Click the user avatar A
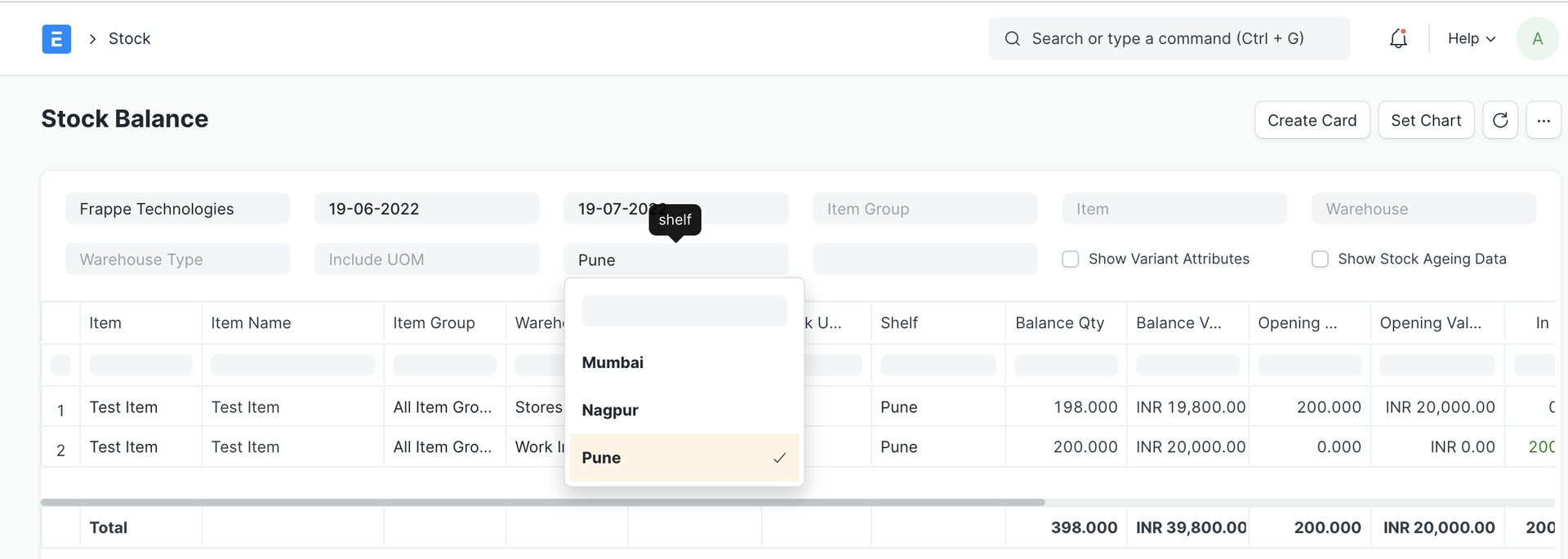The height and width of the screenshot is (559, 1568). point(1537,38)
